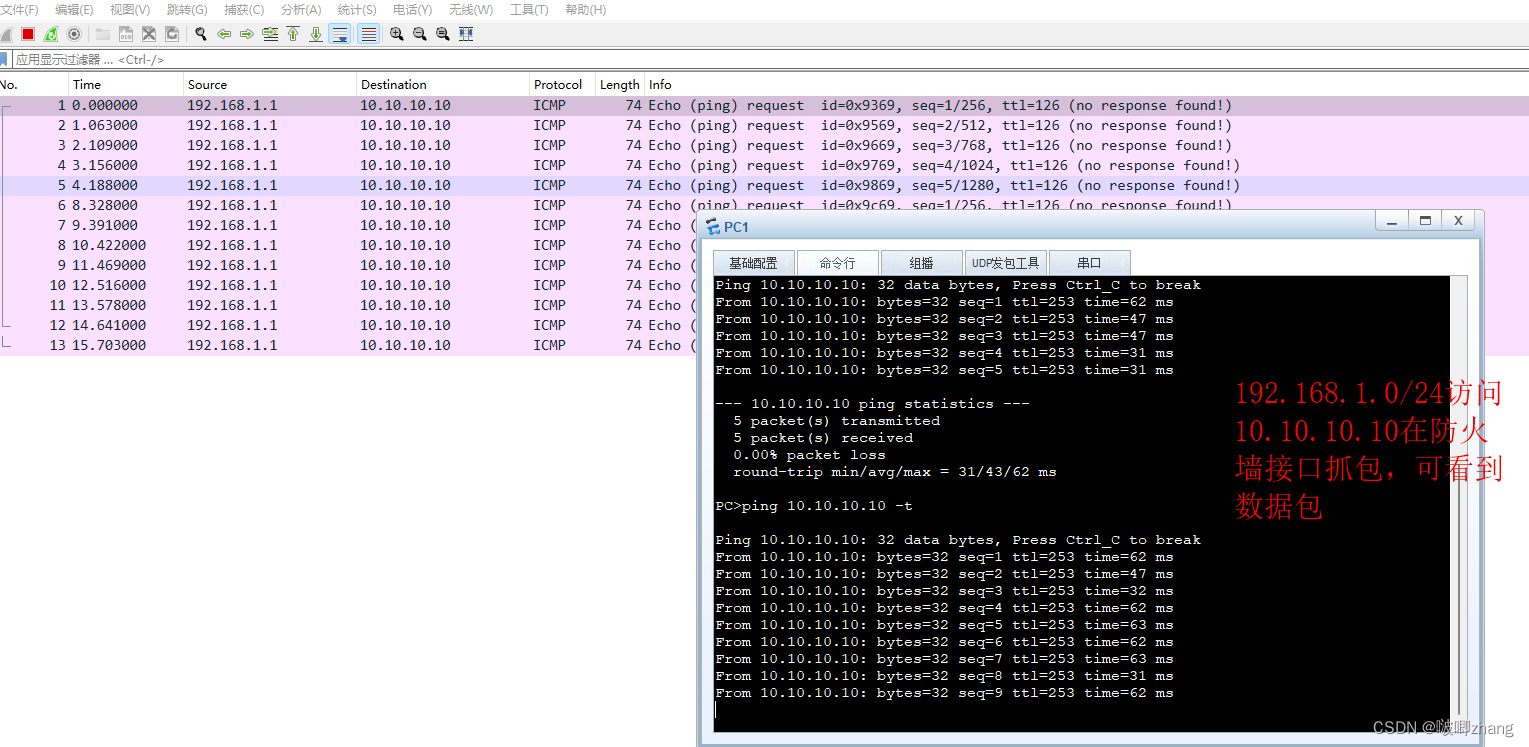Sort by the Protocol column header
The height and width of the screenshot is (747, 1529).
(x=562, y=85)
